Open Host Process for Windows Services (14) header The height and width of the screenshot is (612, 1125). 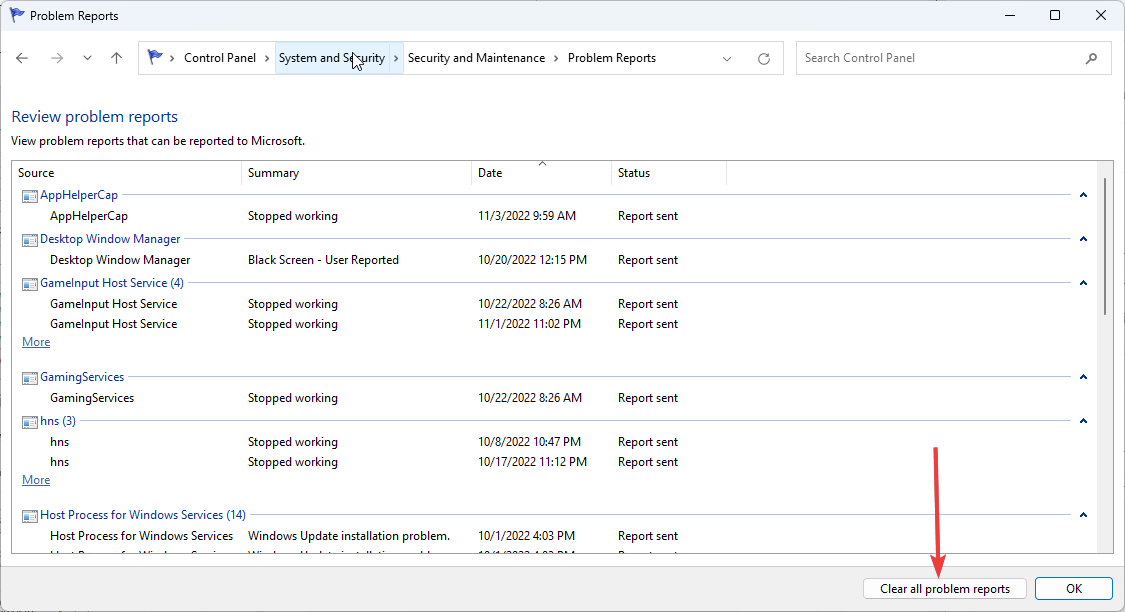click(x=143, y=514)
